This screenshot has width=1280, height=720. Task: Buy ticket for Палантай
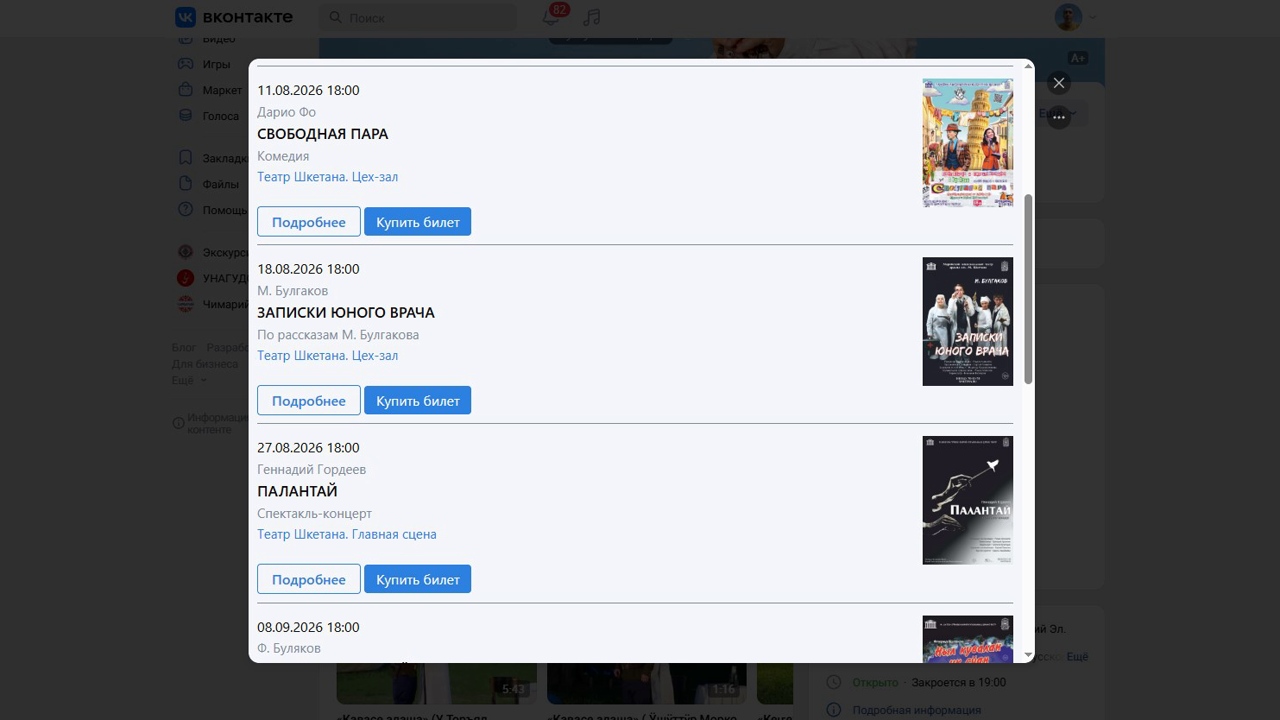point(418,580)
